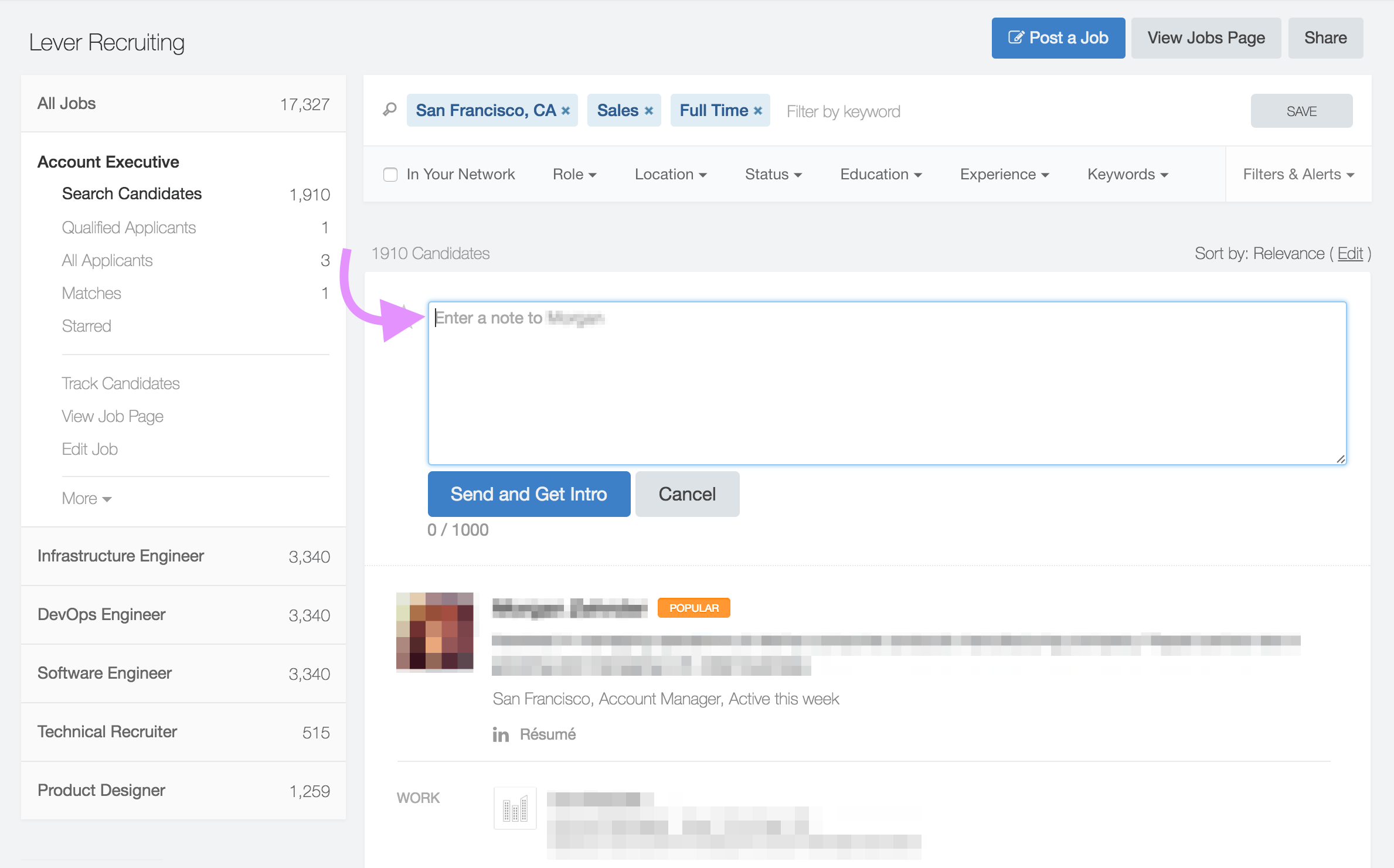Open the Status filter dropdown
The image size is (1394, 868).
[x=773, y=175]
